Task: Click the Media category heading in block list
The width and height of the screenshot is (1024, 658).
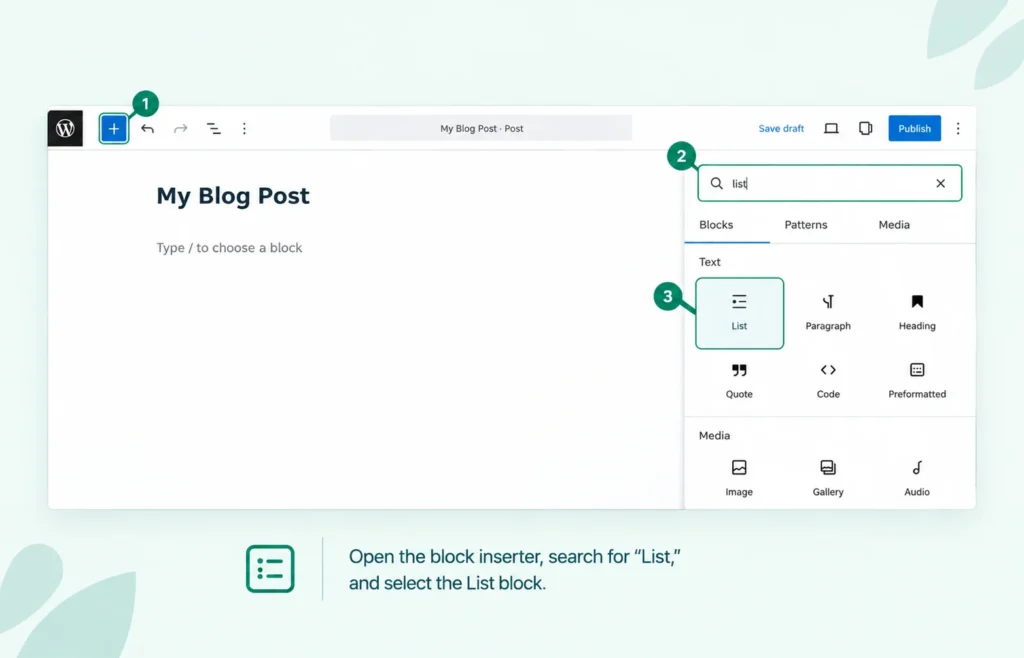Action: 714,435
